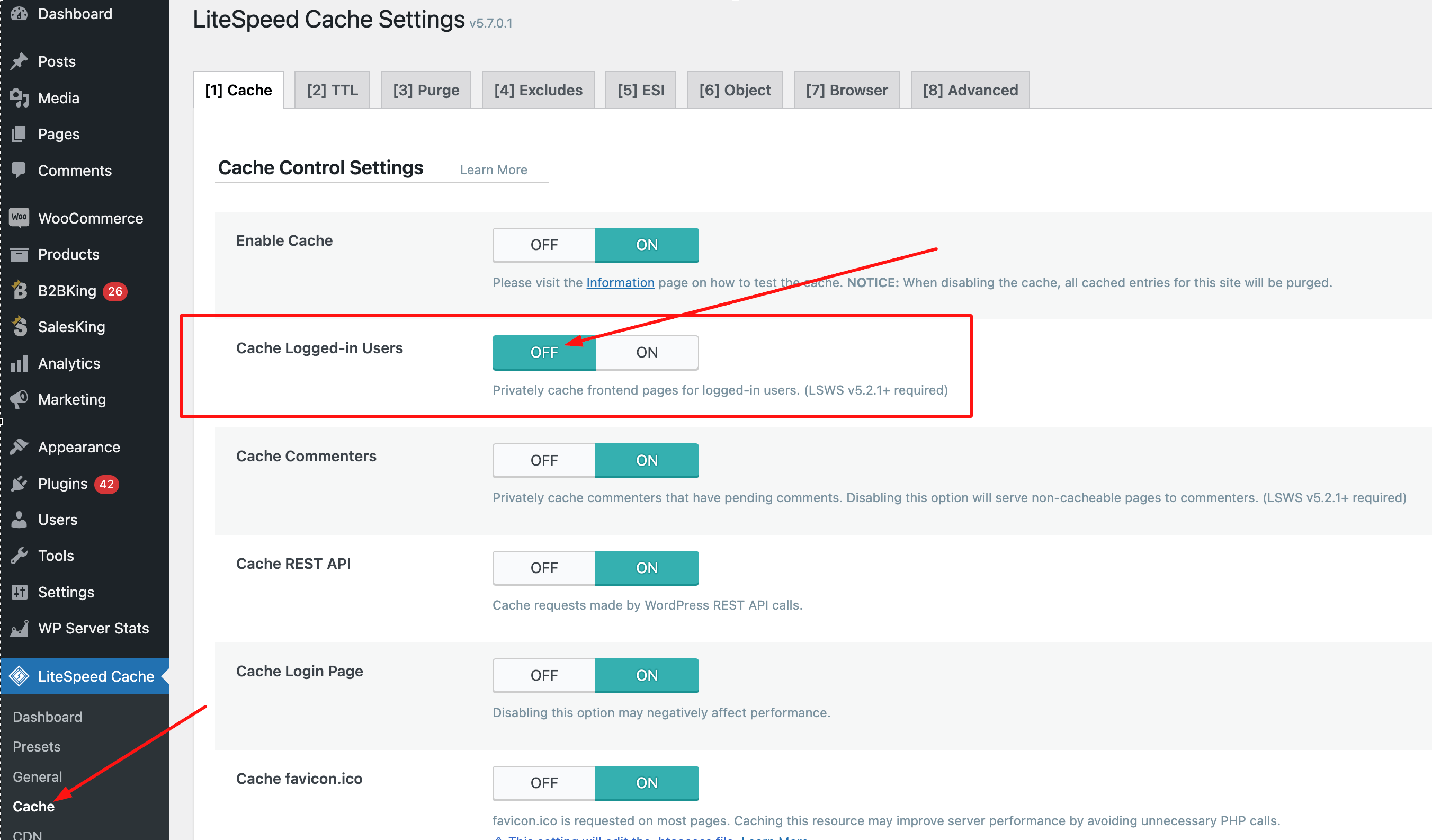Image resolution: width=1432 pixels, height=840 pixels.
Task: Turn Enable Cache OFF
Action: [544, 245]
